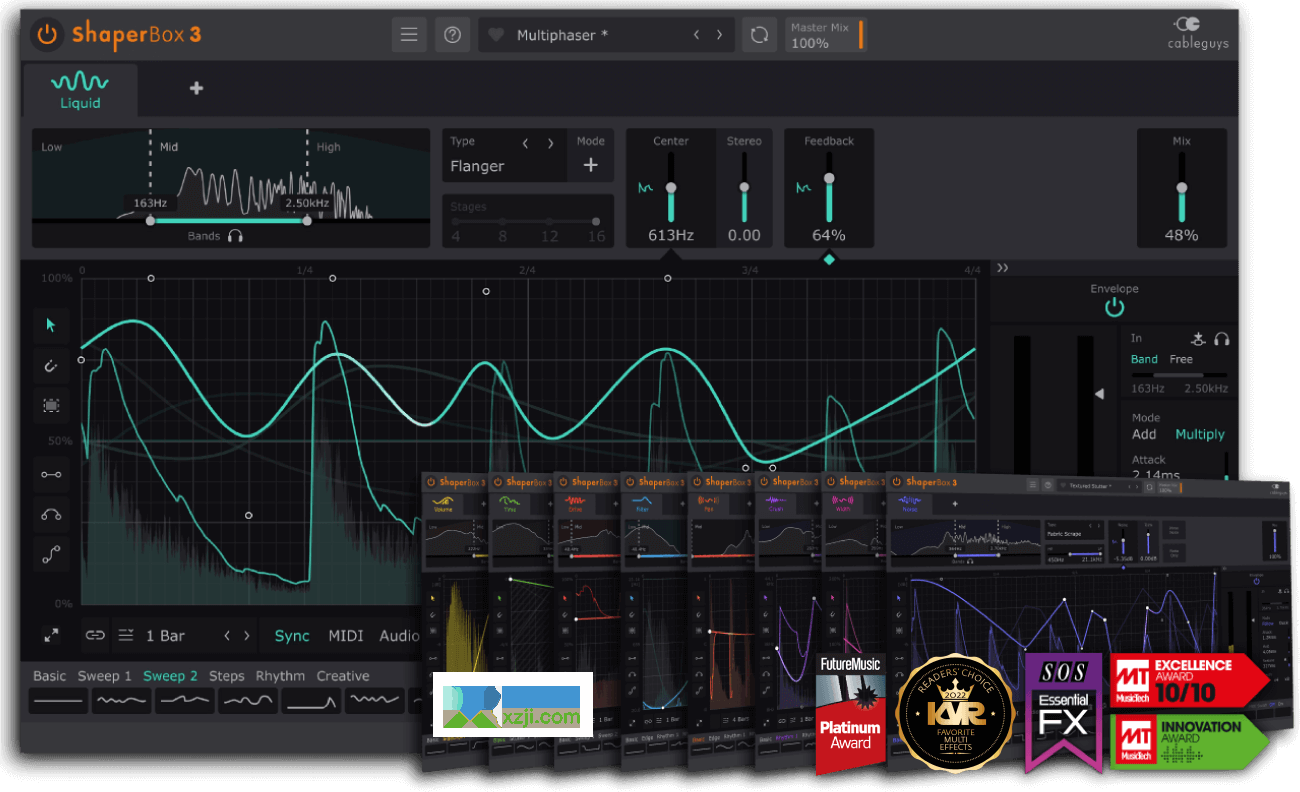1300x792 pixels.
Task: Select MIDI trigger mode
Action: tap(346, 636)
